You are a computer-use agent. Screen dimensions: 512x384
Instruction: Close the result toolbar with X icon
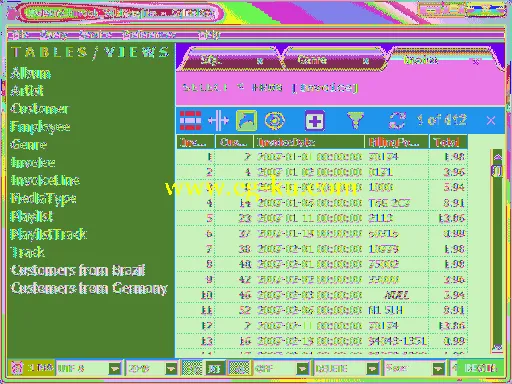tap(491, 120)
